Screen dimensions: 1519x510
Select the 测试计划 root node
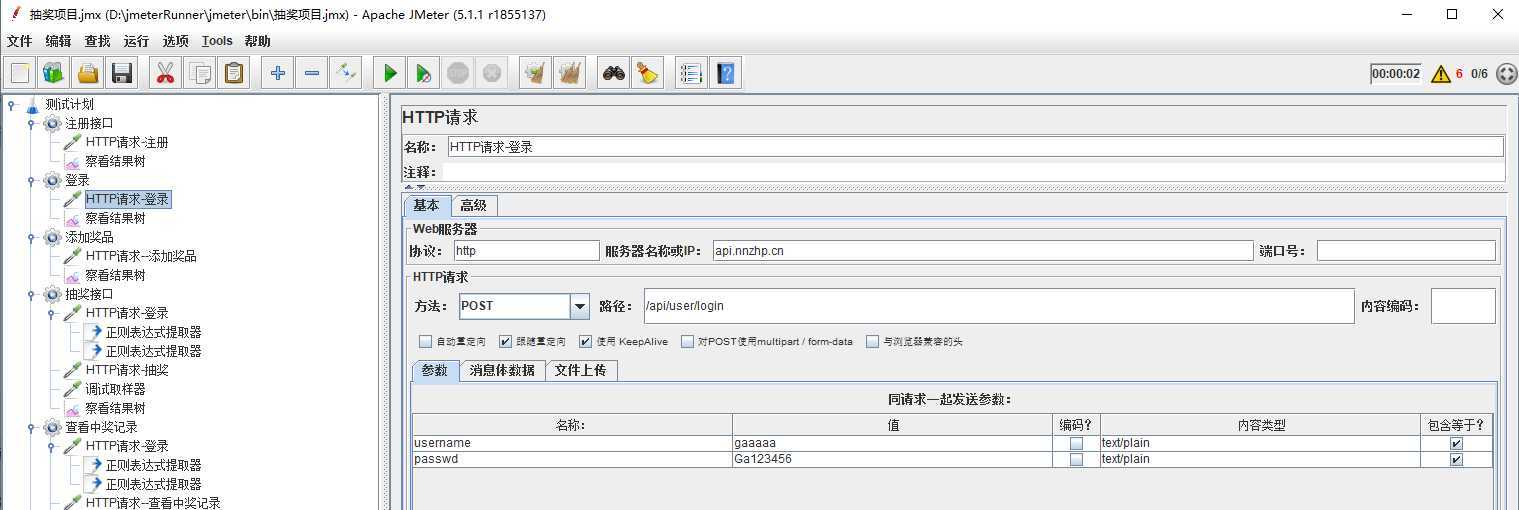tap(69, 104)
